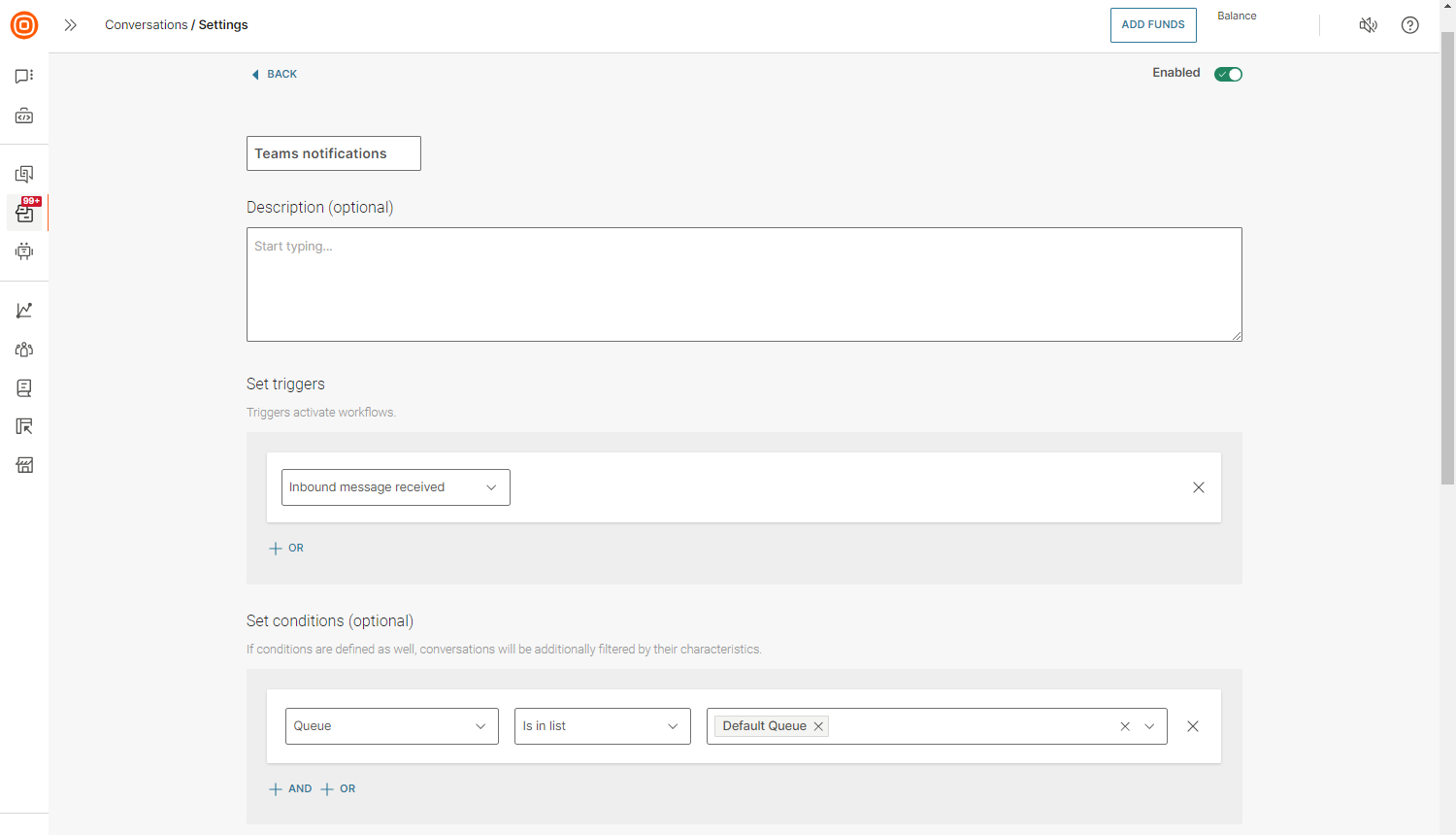Image resolution: width=1456 pixels, height=835 pixels.
Task: Navigate back using the BACK link
Action: (274, 74)
